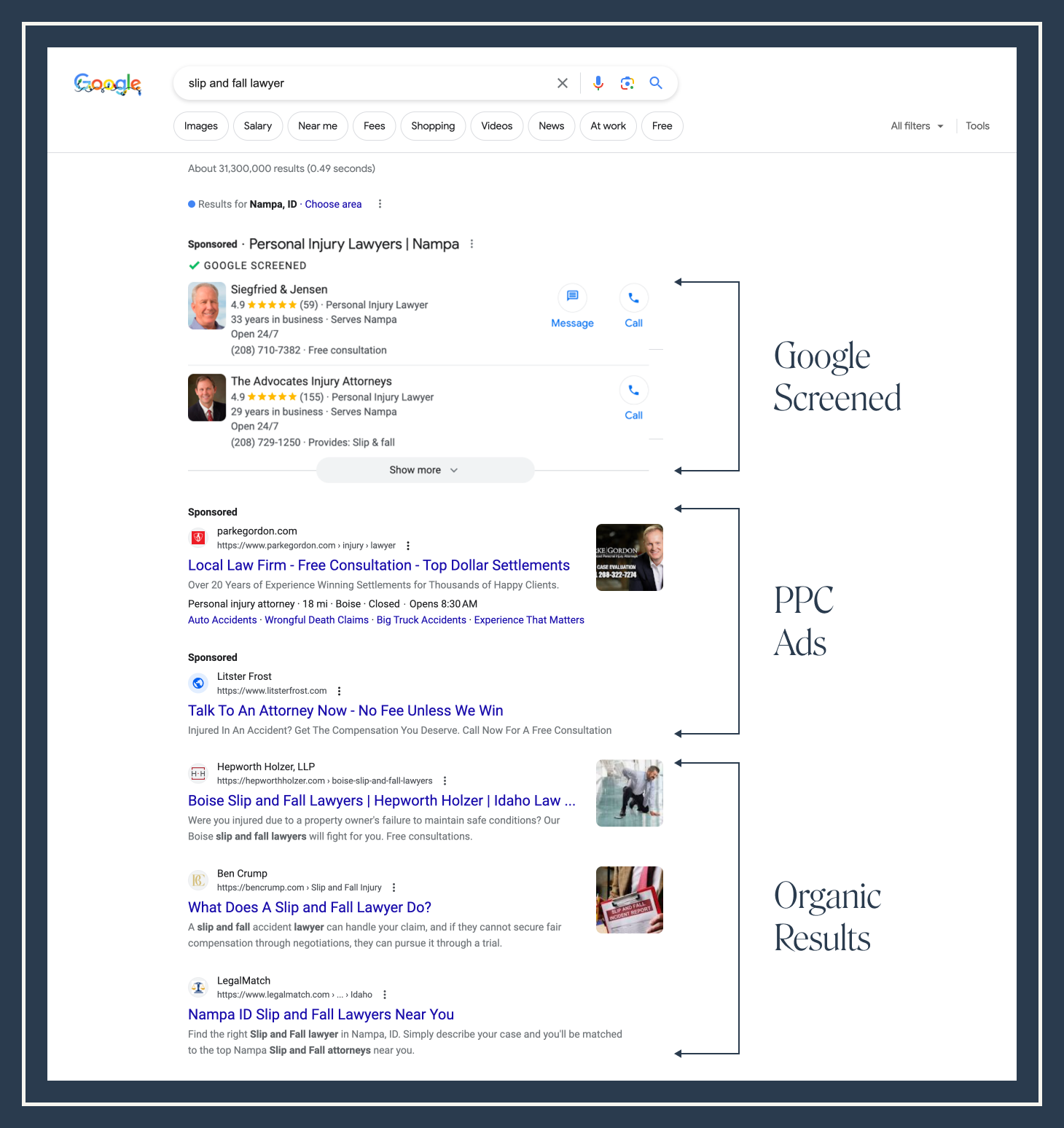Open options menu beside Results for Nampa, ID
The width and height of the screenshot is (1064, 1128).
click(380, 204)
